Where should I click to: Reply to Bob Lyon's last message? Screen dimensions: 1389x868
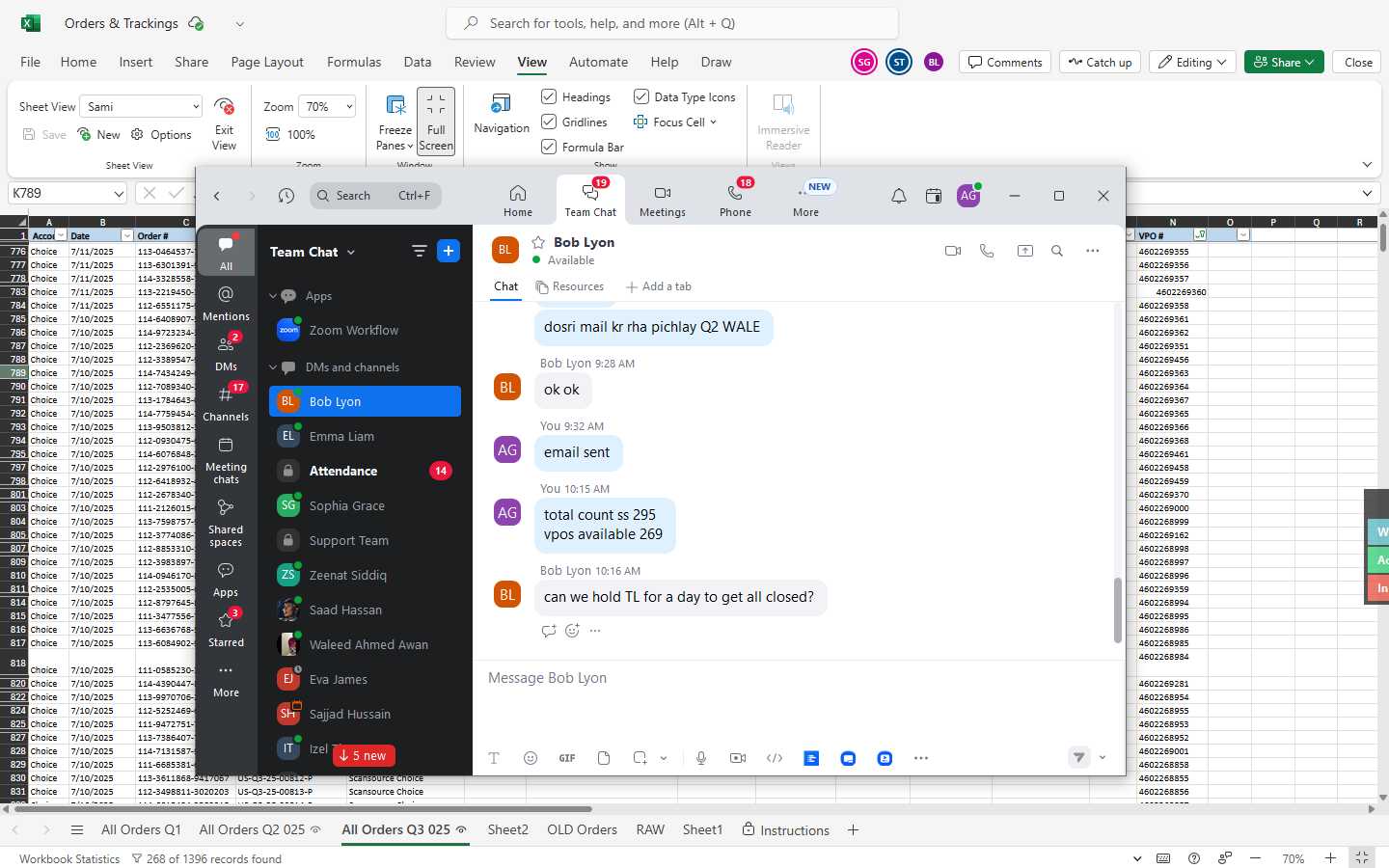(x=549, y=631)
